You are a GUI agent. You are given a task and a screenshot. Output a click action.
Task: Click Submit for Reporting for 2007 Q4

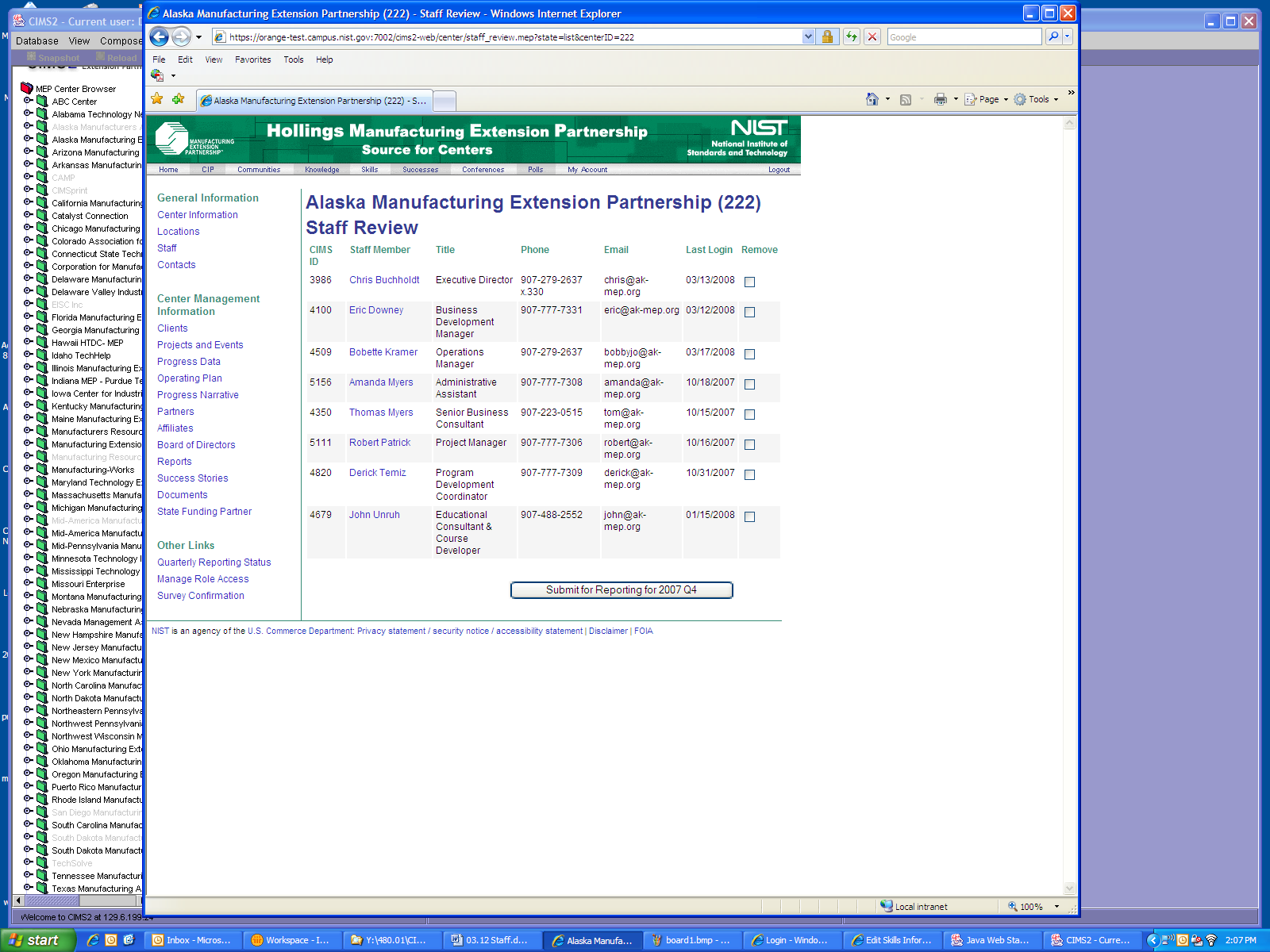621,590
